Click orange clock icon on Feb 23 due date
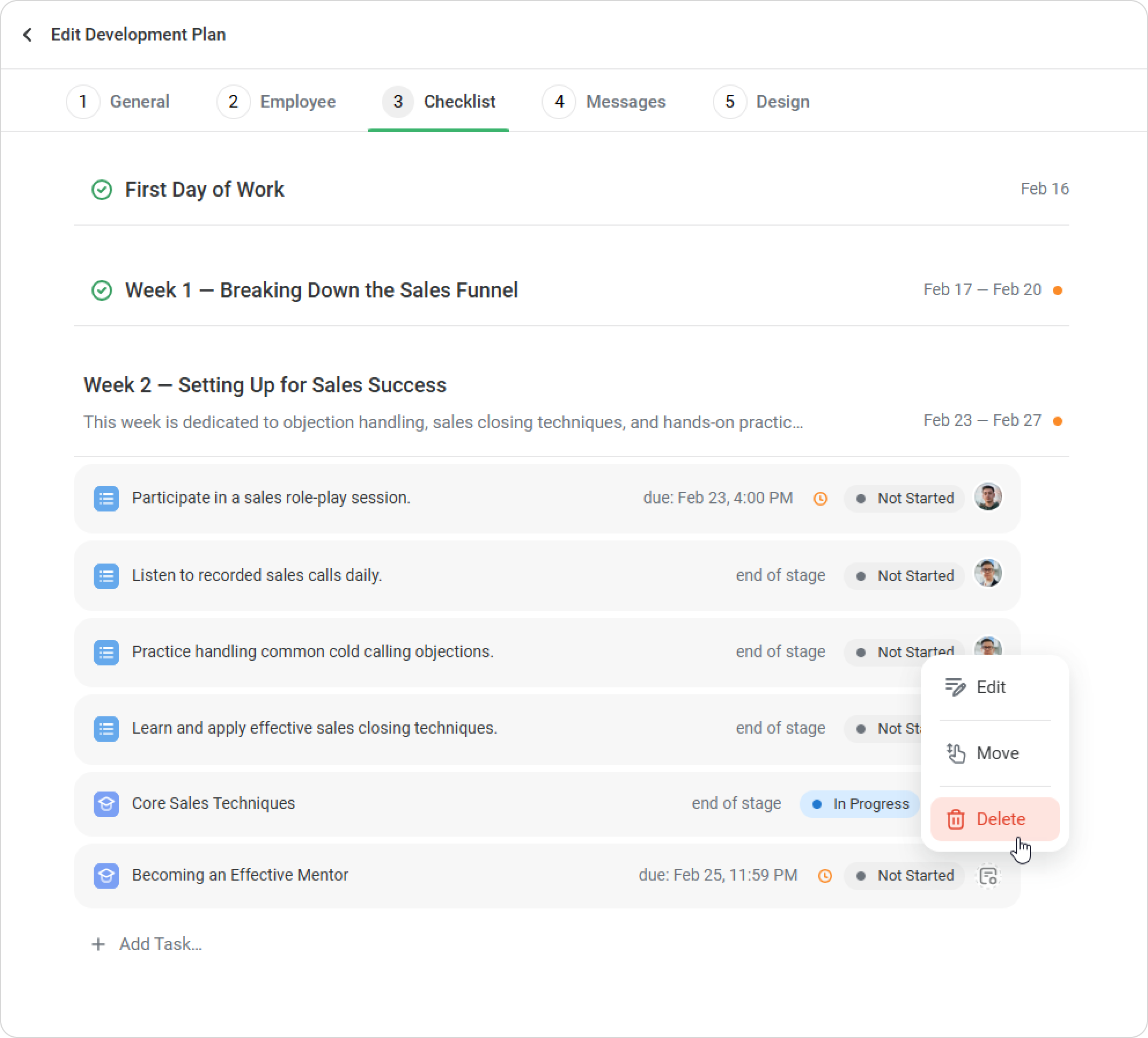The width and height of the screenshot is (1148, 1038). click(820, 498)
